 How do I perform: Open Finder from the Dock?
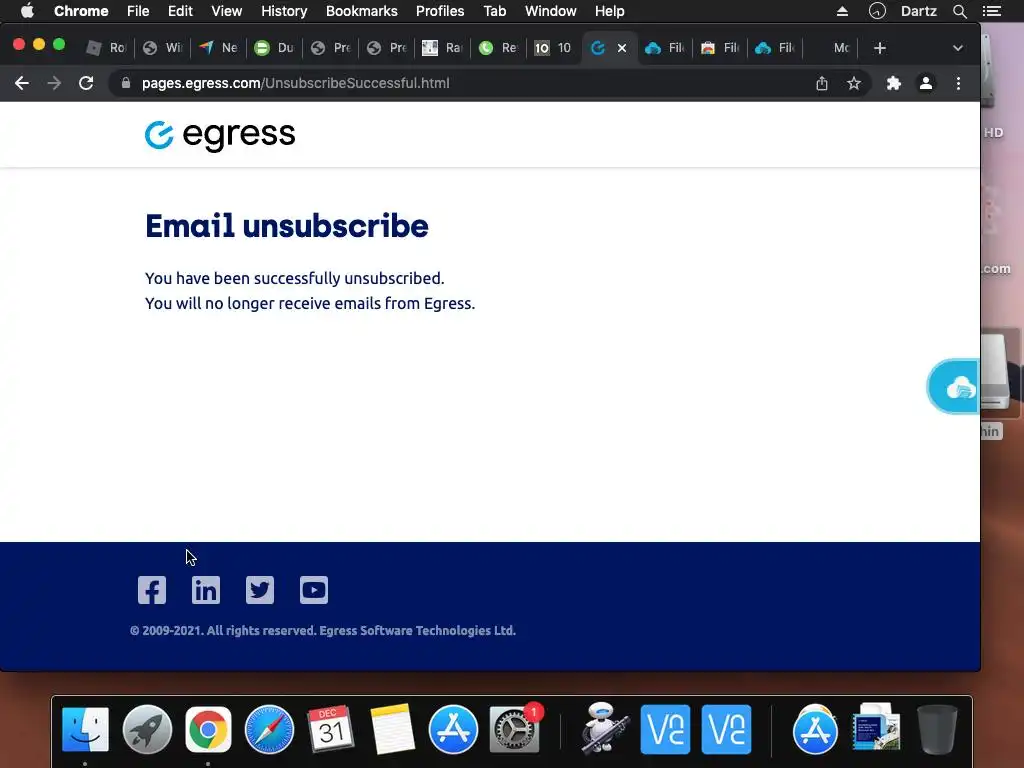tap(86, 729)
